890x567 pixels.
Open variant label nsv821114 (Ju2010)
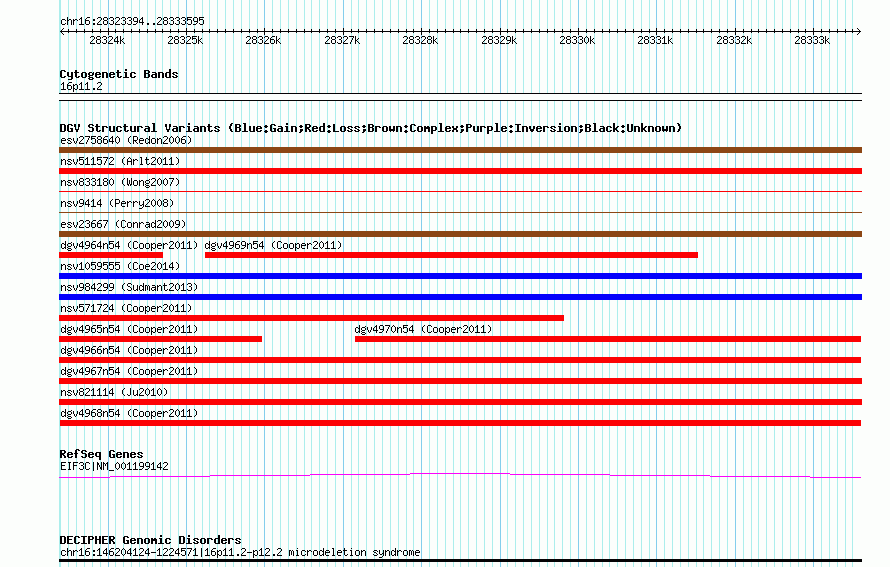coord(114,392)
